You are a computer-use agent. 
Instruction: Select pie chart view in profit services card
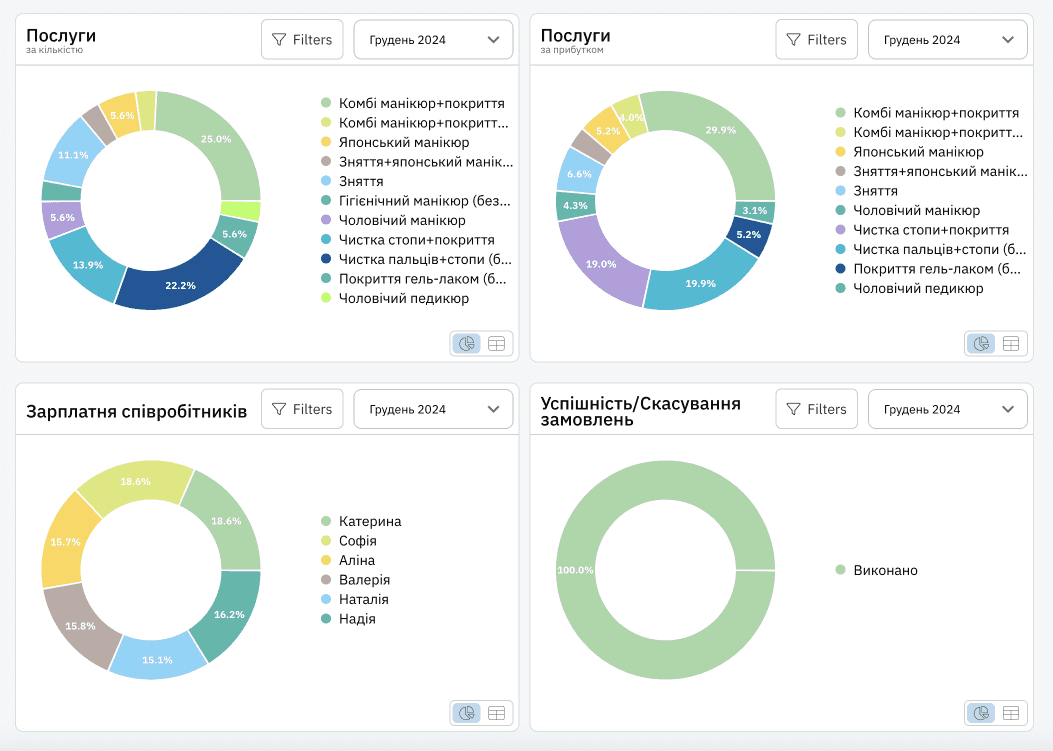(981, 344)
